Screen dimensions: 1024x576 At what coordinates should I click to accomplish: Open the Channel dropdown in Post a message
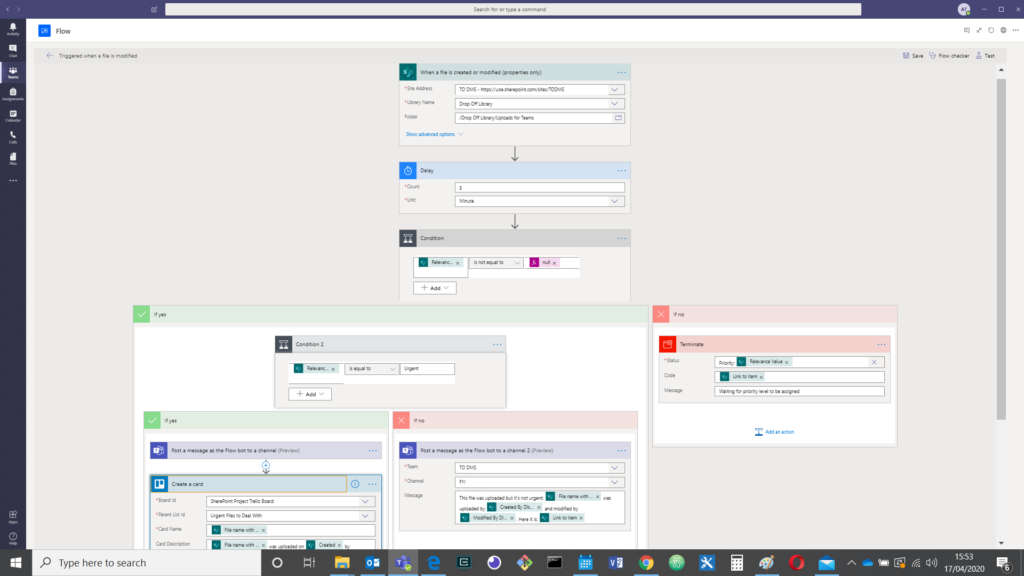[617, 481]
